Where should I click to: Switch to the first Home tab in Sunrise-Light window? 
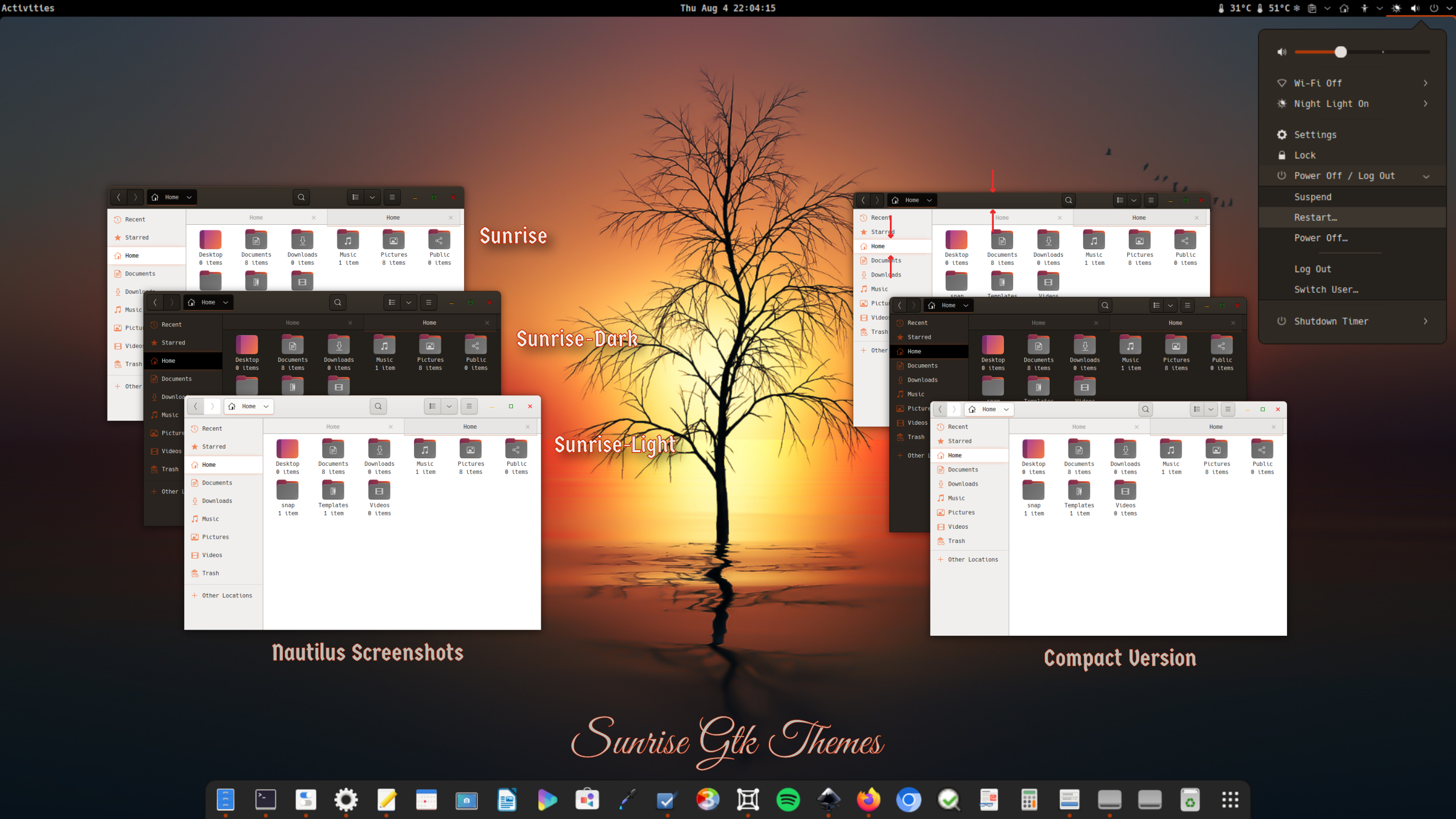[333, 426]
